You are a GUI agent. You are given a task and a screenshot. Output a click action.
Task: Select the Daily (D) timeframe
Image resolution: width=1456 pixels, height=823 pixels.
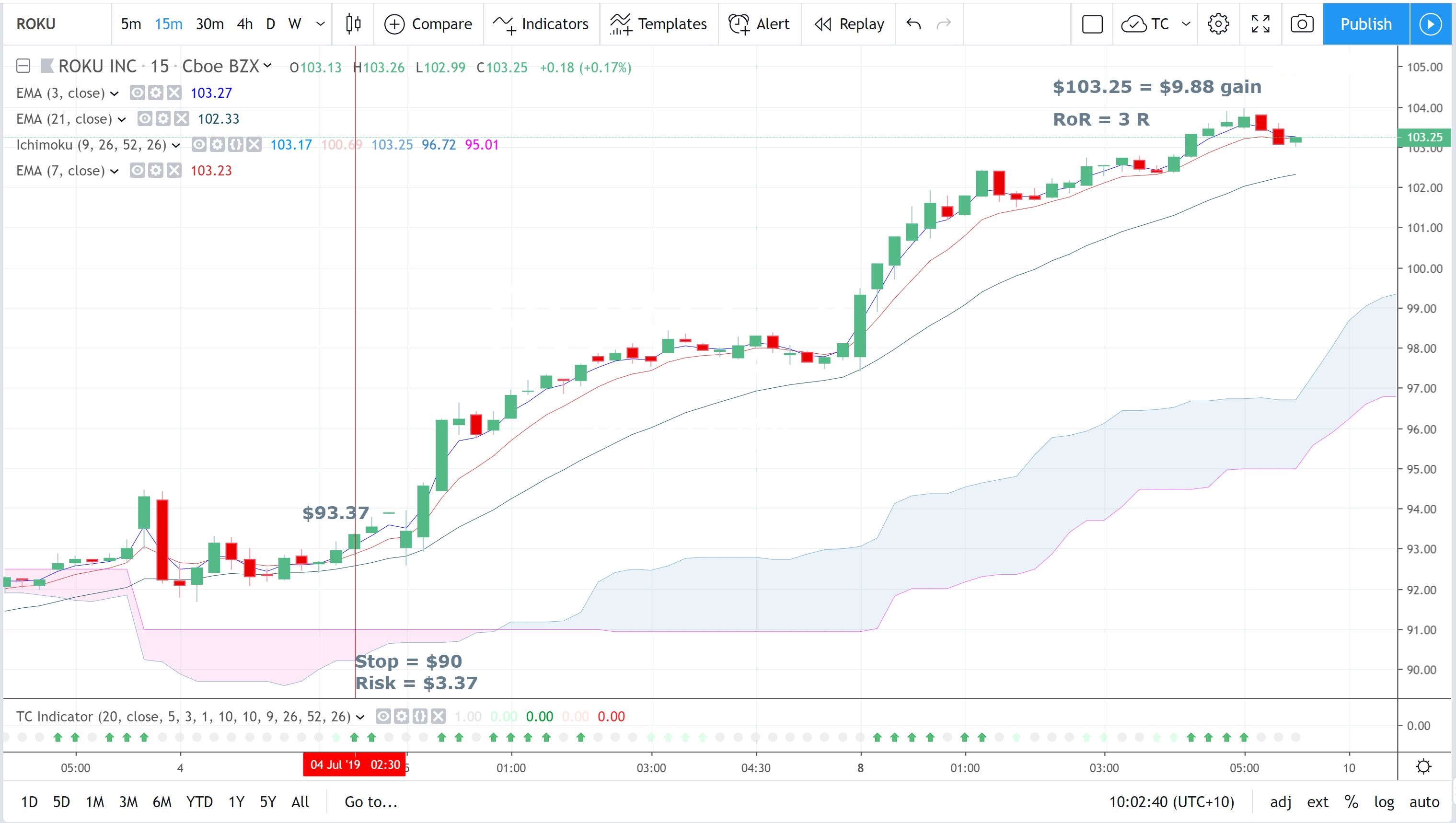(x=270, y=24)
